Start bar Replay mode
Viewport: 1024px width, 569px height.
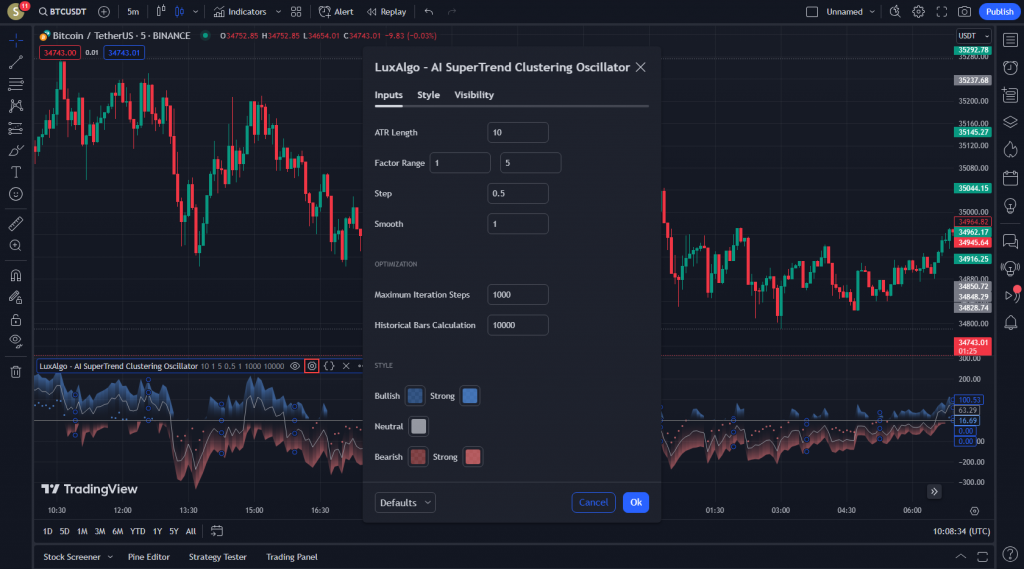click(386, 12)
